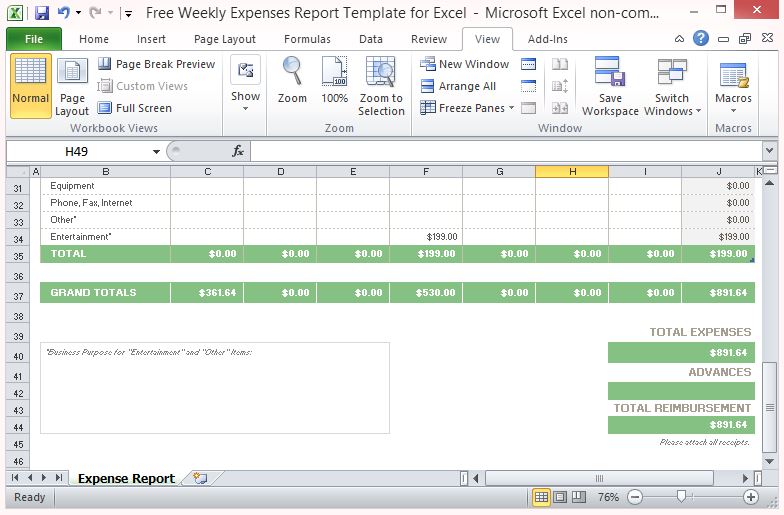Toggle Full Screen view
Image resolution: width=784 pixels, height=515 pixels.
coord(105,108)
